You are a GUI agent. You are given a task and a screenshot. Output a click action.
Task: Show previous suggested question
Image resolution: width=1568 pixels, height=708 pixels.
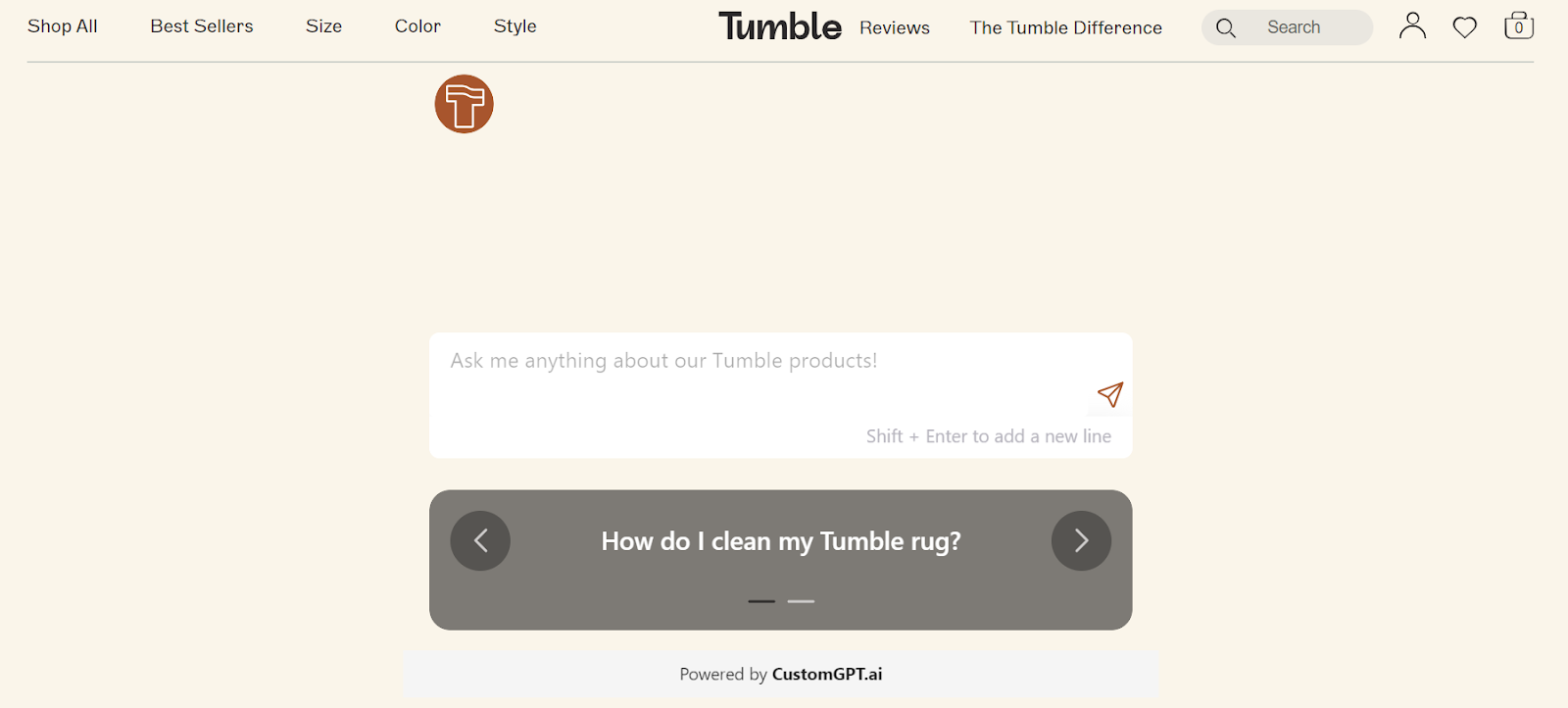pos(480,540)
